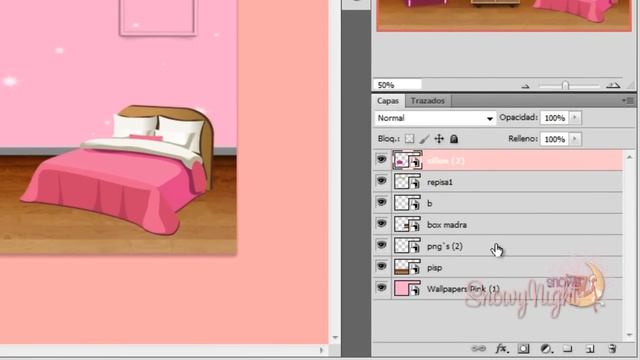The height and width of the screenshot is (360, 640).
Task: Click layers list scroll down arrow
Action: [629, 336]
